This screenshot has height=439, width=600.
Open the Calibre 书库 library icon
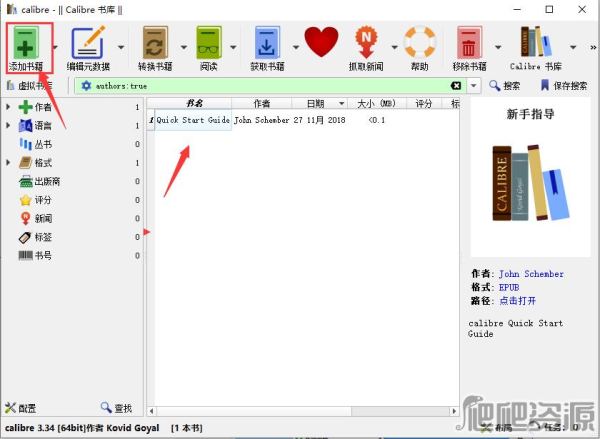click(538, 44)
